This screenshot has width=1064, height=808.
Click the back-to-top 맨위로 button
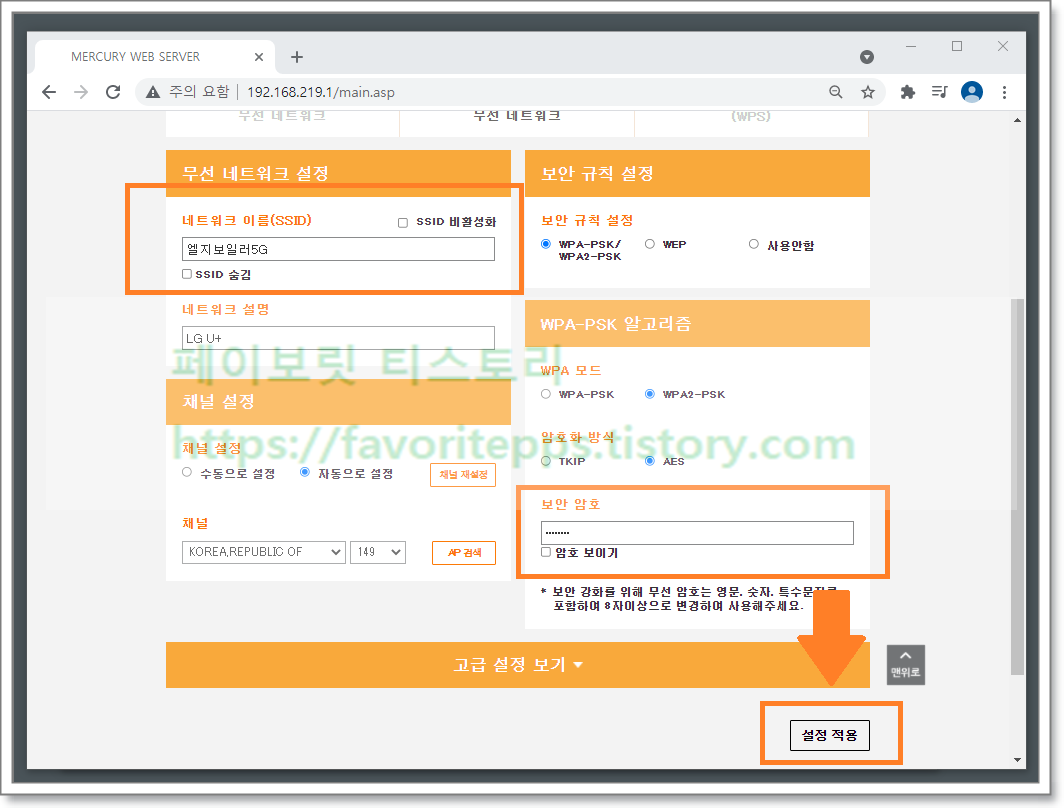(x=905, y=664)
